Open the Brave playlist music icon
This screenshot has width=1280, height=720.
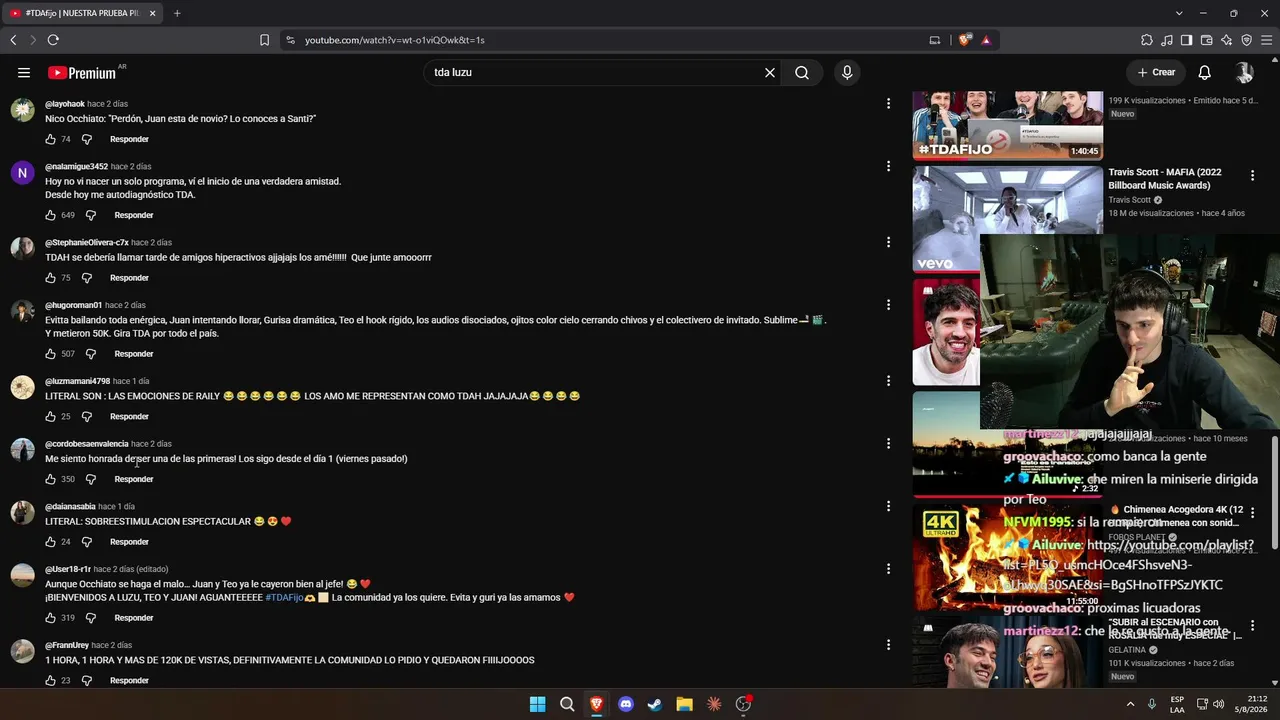click(x=1167, y=40)
